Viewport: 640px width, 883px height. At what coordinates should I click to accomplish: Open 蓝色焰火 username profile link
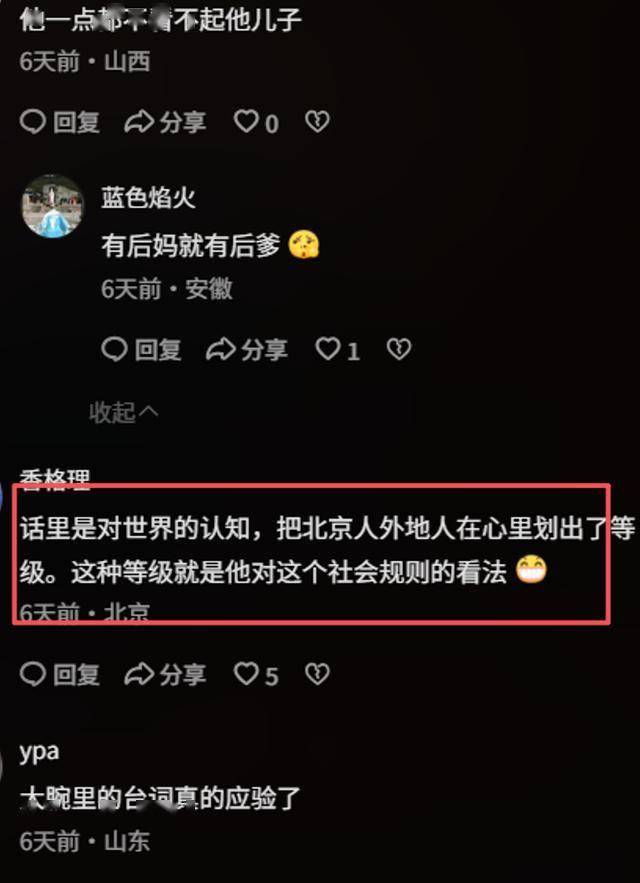149,198
